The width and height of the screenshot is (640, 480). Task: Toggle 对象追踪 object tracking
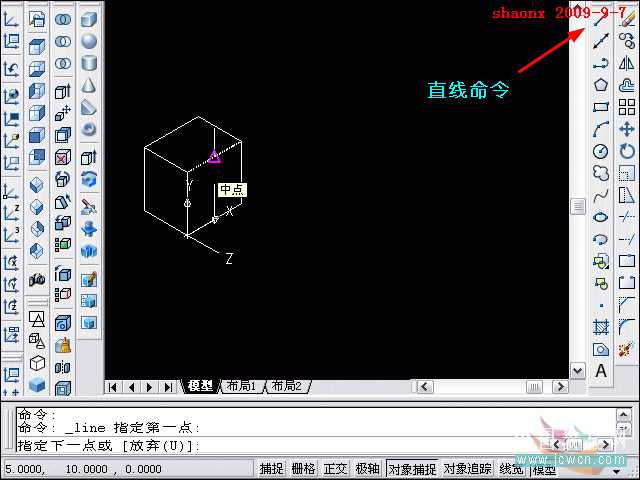tap(467, 469)
